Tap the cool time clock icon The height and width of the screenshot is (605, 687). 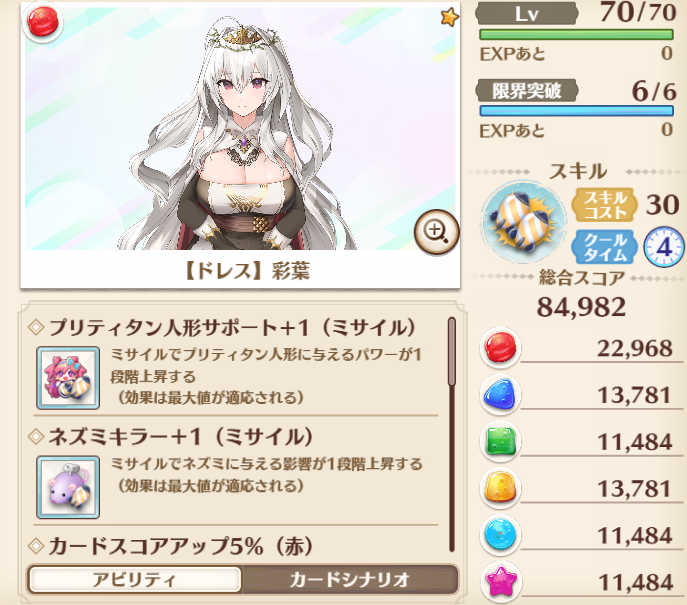(x=664, y=247)
